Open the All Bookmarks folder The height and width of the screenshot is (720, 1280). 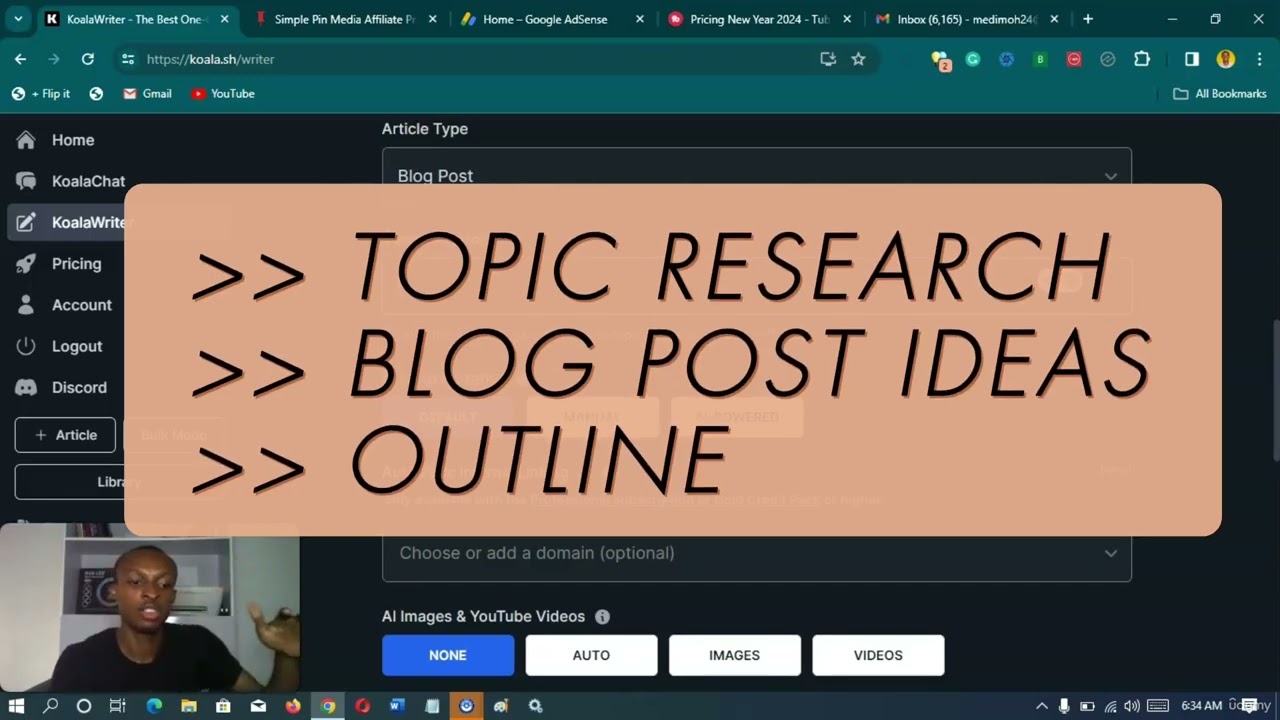1220,93
